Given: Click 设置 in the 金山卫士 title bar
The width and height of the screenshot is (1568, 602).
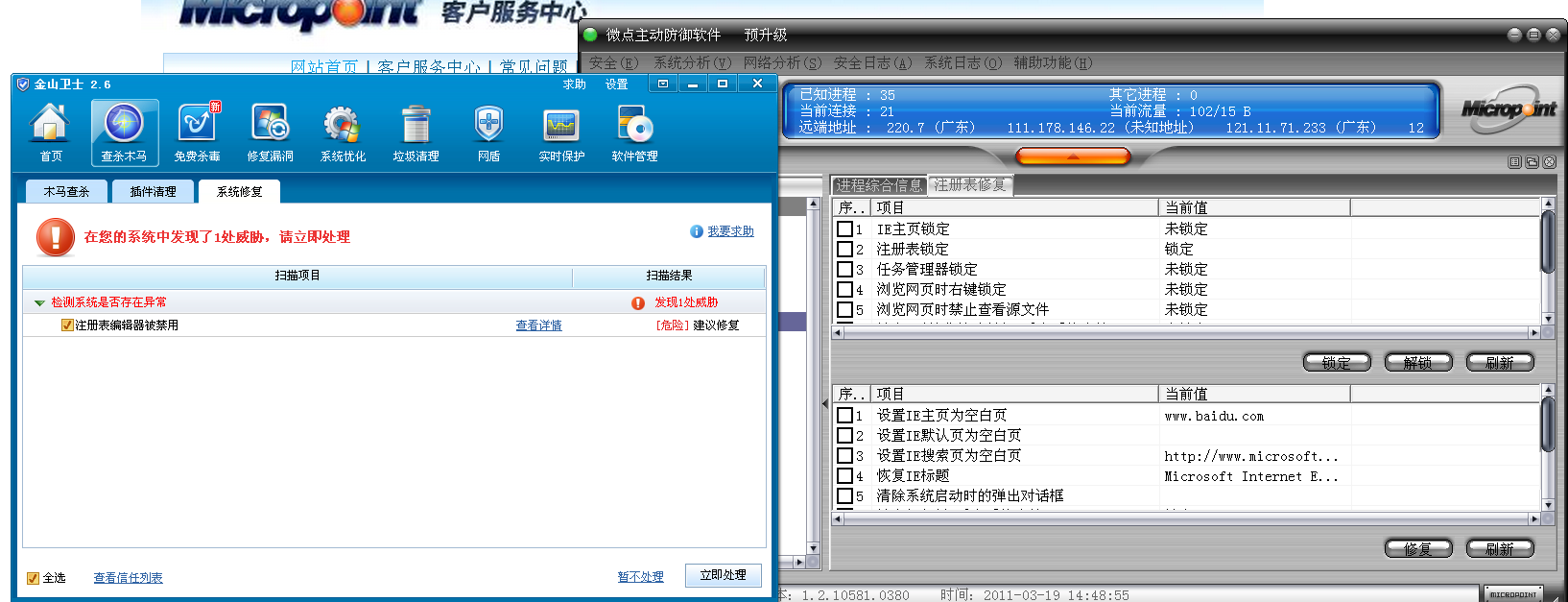Looking at the screenshot, I should 617,84.
